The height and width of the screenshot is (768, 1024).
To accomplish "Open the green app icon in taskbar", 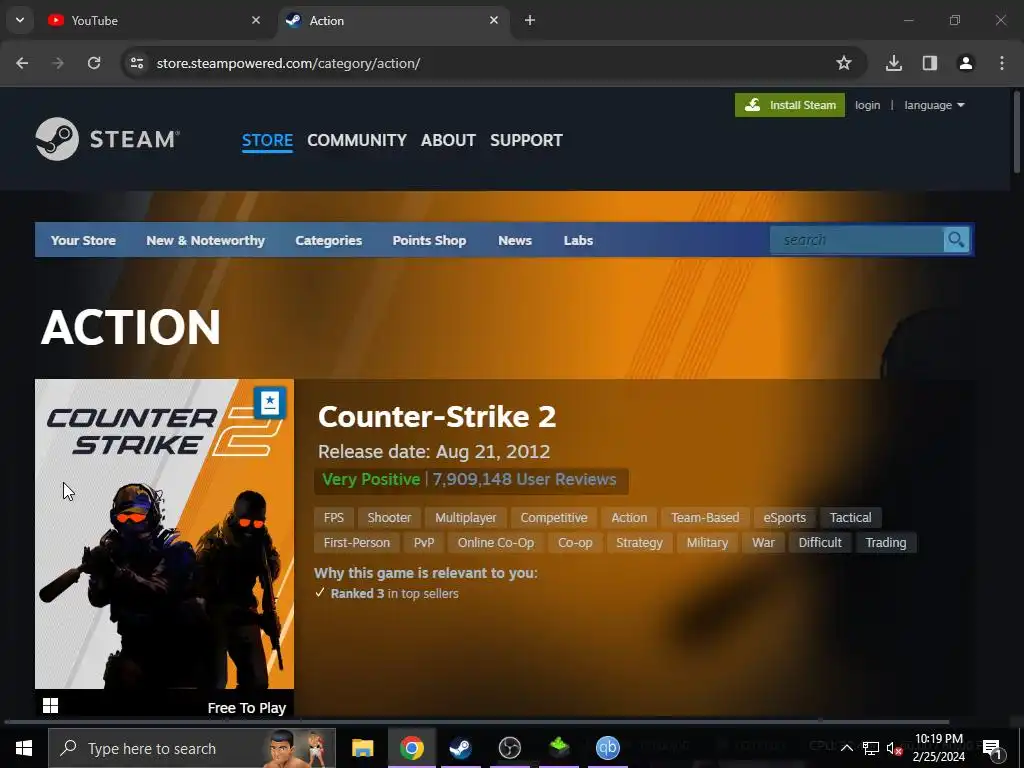I will [559, 748].
